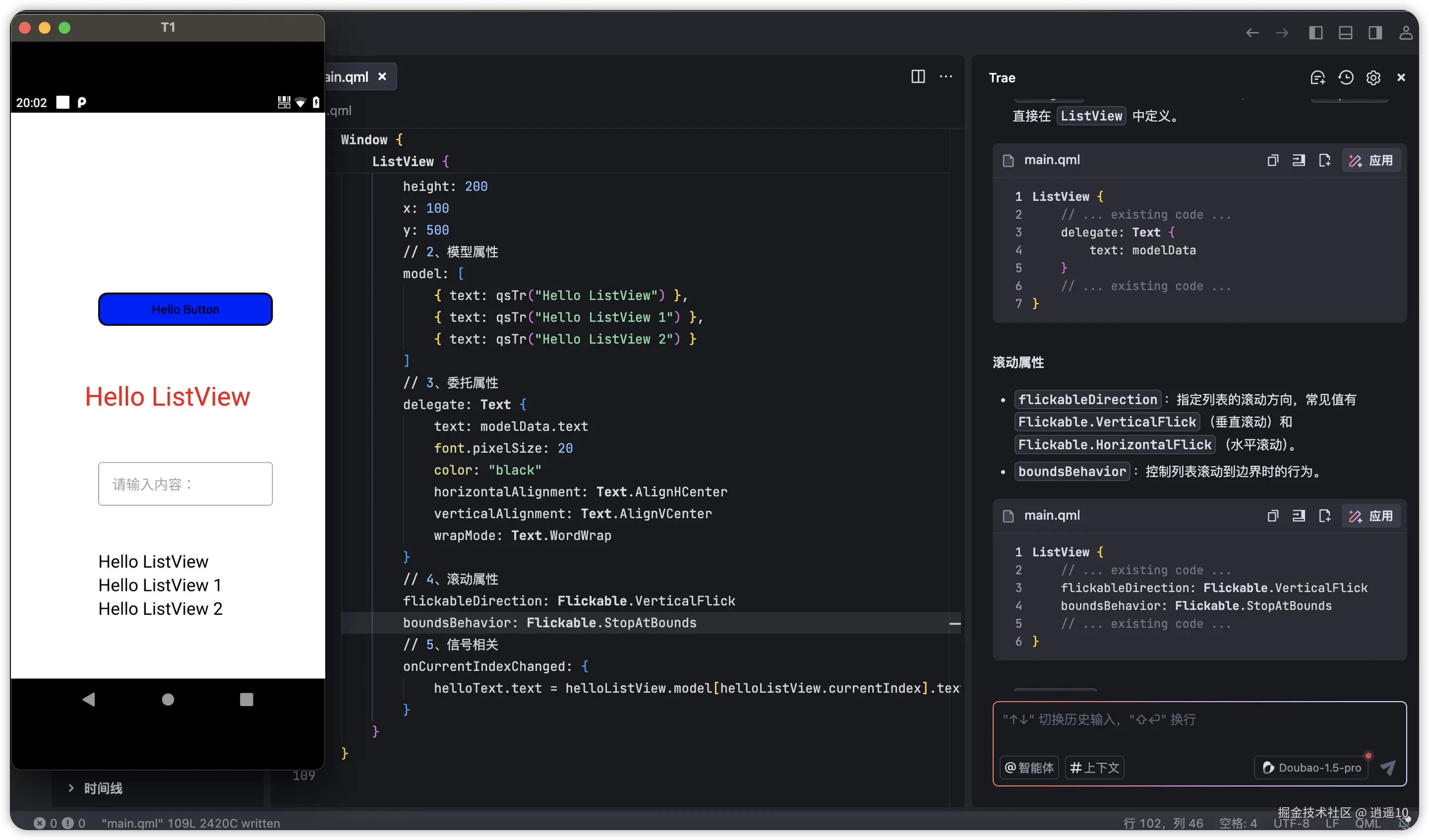Click the 请输入内容 text field
1429x840 pixels.
click(185, 484)
